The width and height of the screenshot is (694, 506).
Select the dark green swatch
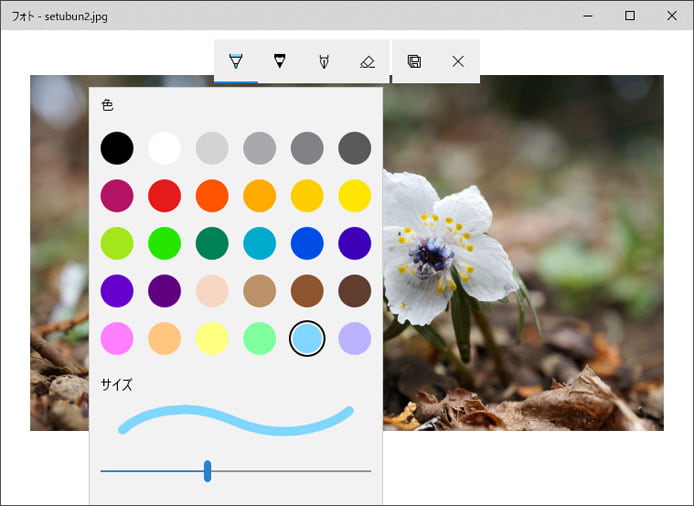[212, 243]
